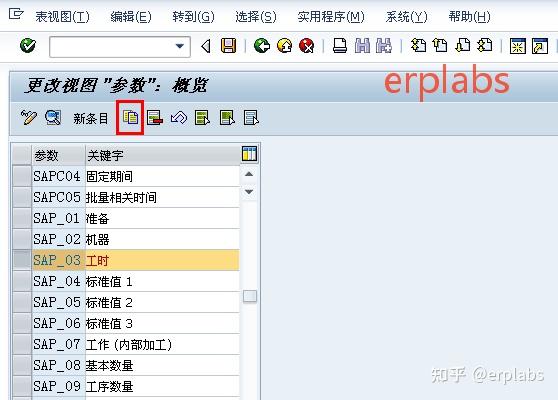Image resolution: width=558 pixels, height=400 pixels.
Task: Click the Copy As icon highlighted in red
Action: (x=130, y=117)
